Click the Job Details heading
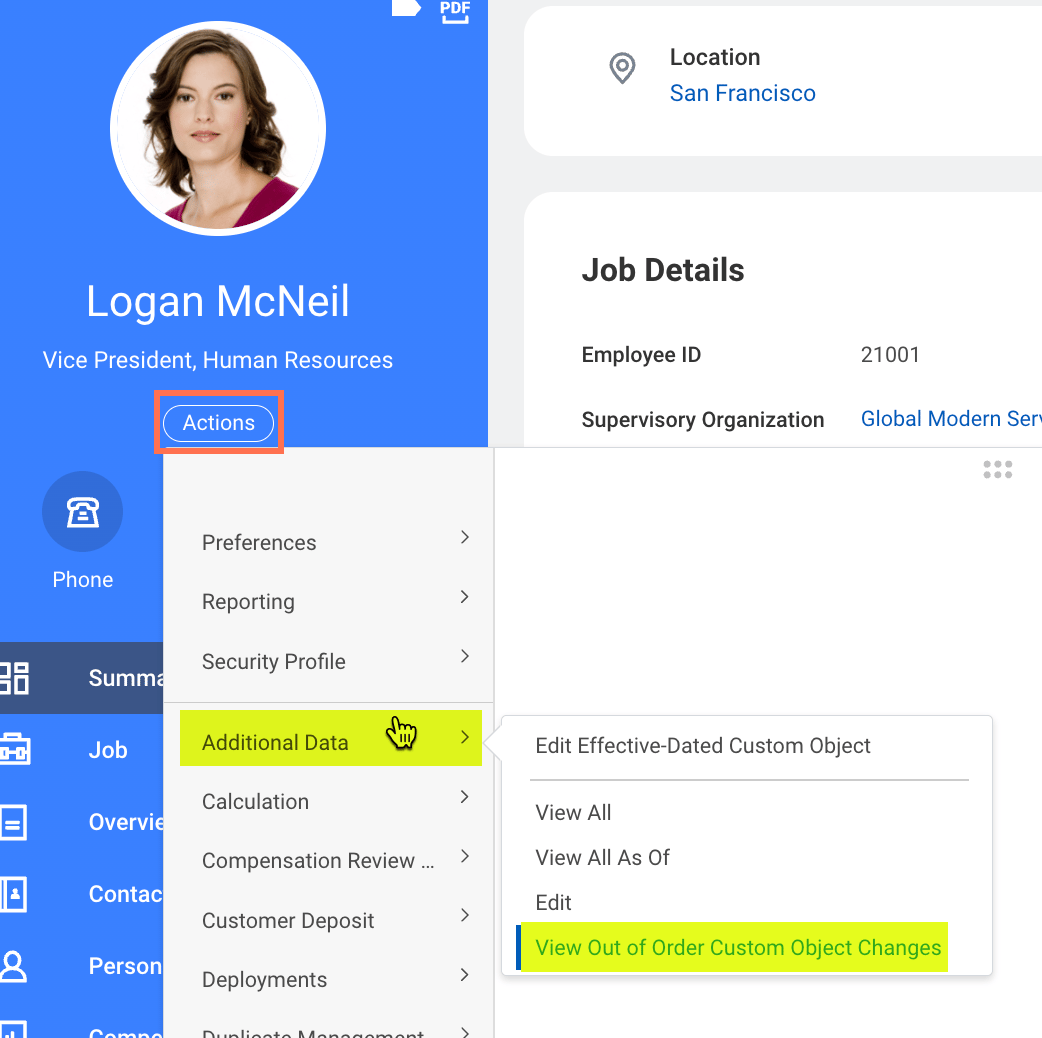 point(663,270)
